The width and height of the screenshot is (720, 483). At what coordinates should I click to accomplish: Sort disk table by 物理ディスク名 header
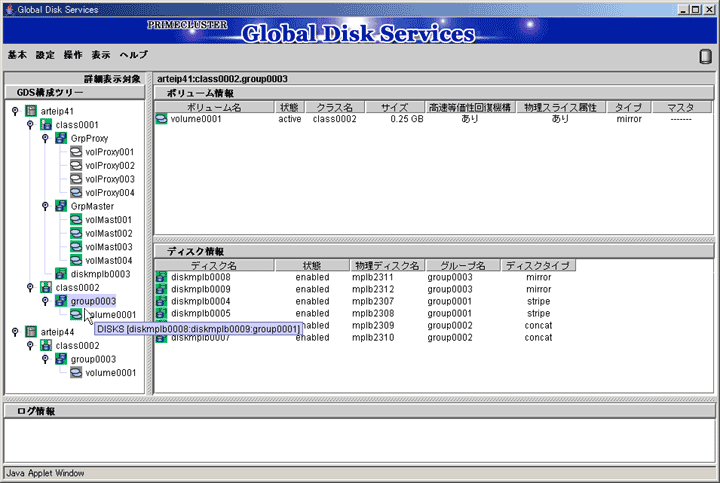point(387,265)
